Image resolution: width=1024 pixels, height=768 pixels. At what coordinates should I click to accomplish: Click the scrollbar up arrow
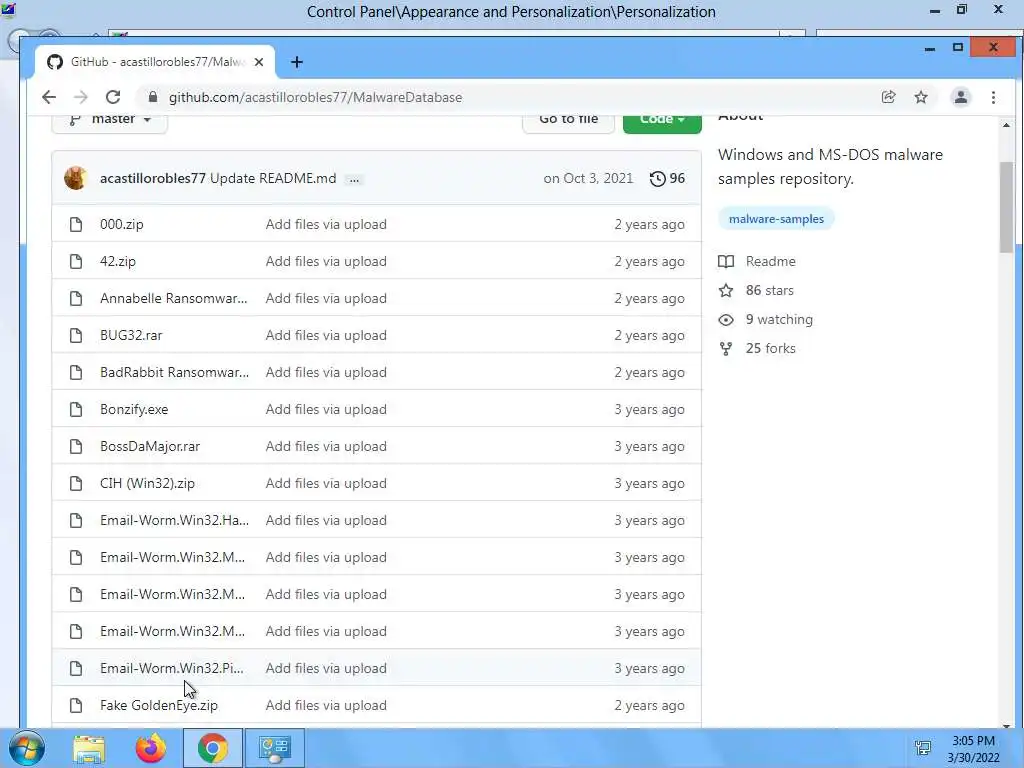(1006, 125)
